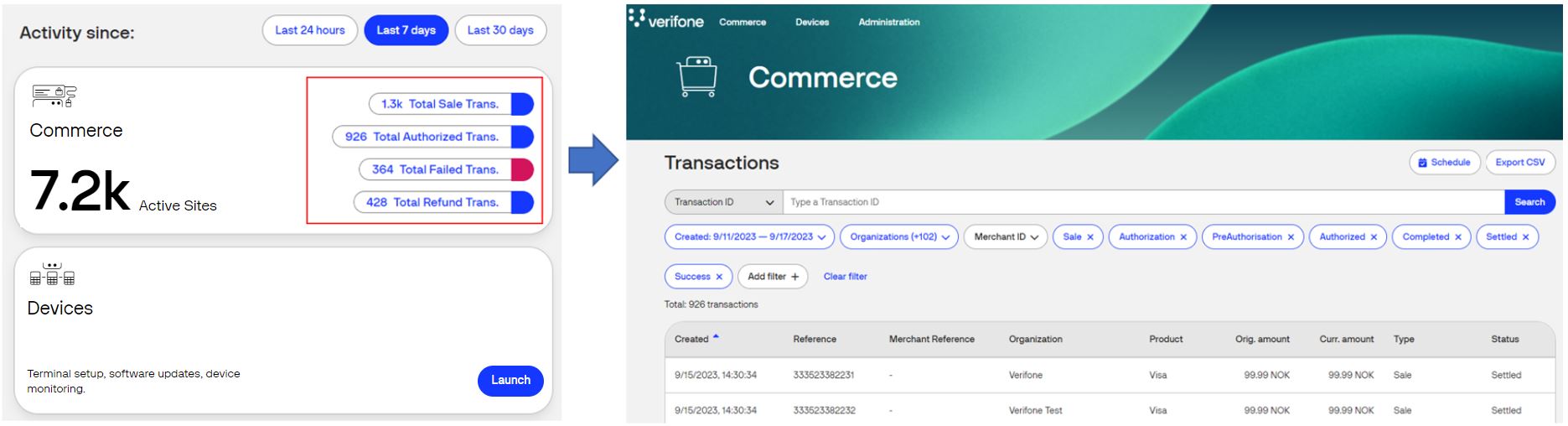Screen dimensions: 1568x426
Task: Click blue indicator on Total Sale Trans.
Action: (522, 104)
